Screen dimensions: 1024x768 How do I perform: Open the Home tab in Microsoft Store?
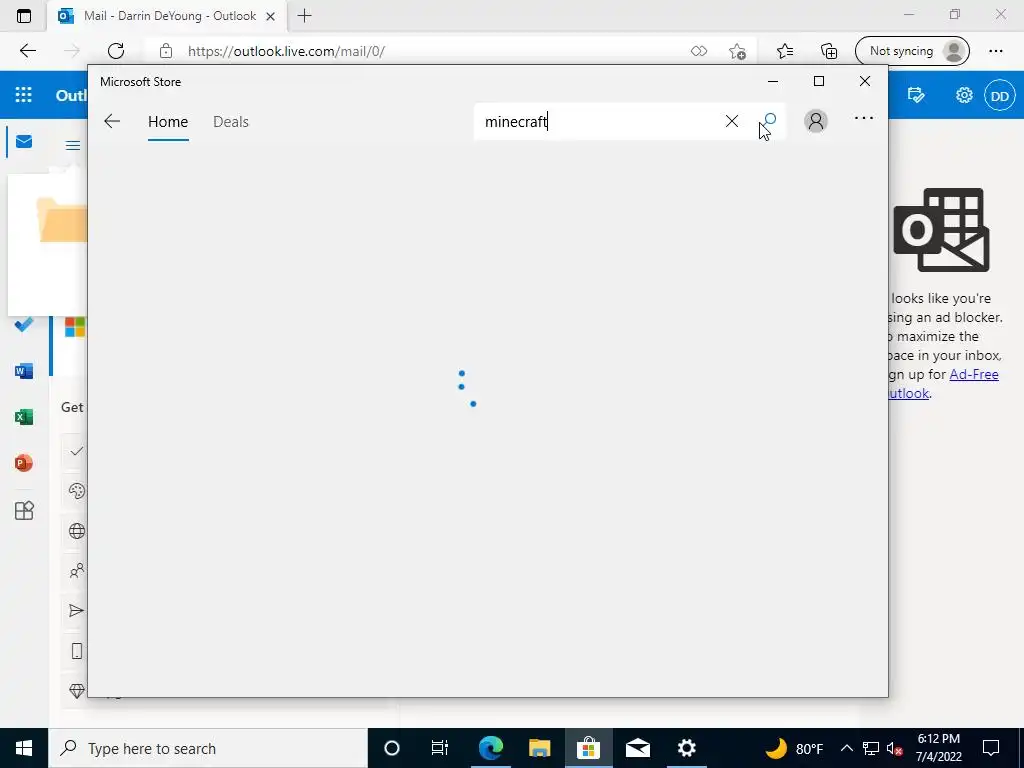click(x=168, y=122)
